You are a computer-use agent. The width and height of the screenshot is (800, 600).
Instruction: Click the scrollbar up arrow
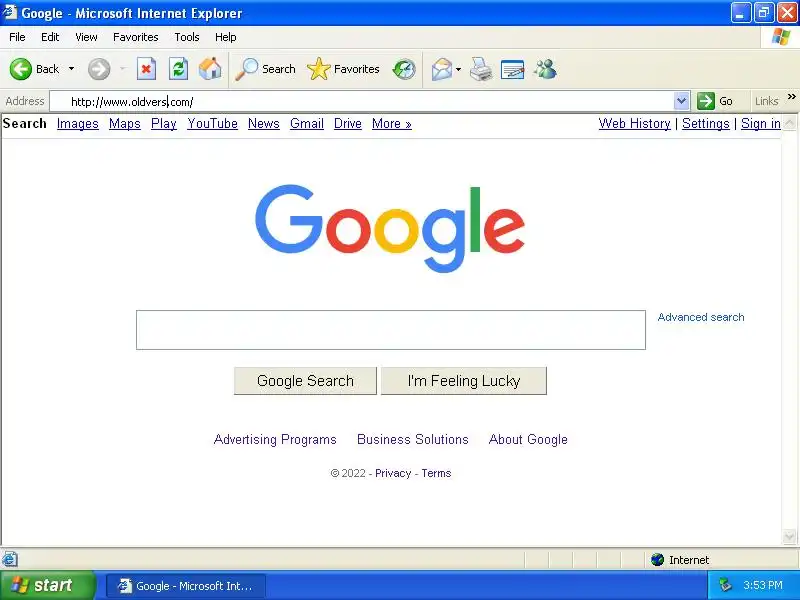click(x=789, y=122)
